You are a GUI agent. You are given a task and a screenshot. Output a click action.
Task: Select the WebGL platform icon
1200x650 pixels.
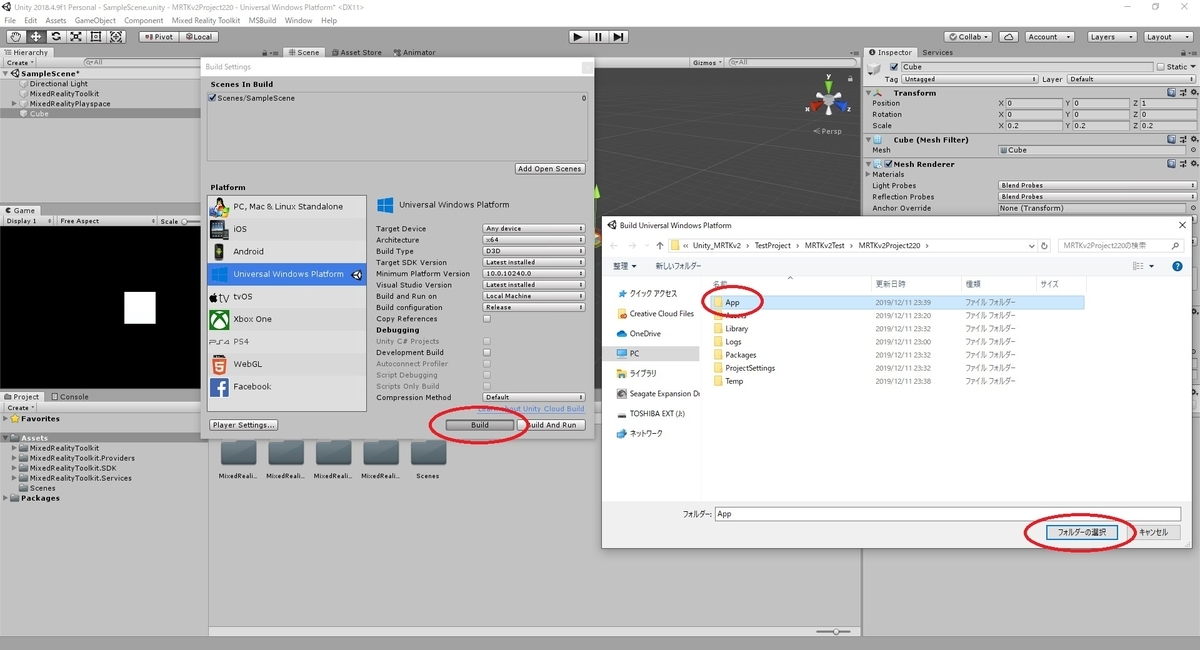219,364
